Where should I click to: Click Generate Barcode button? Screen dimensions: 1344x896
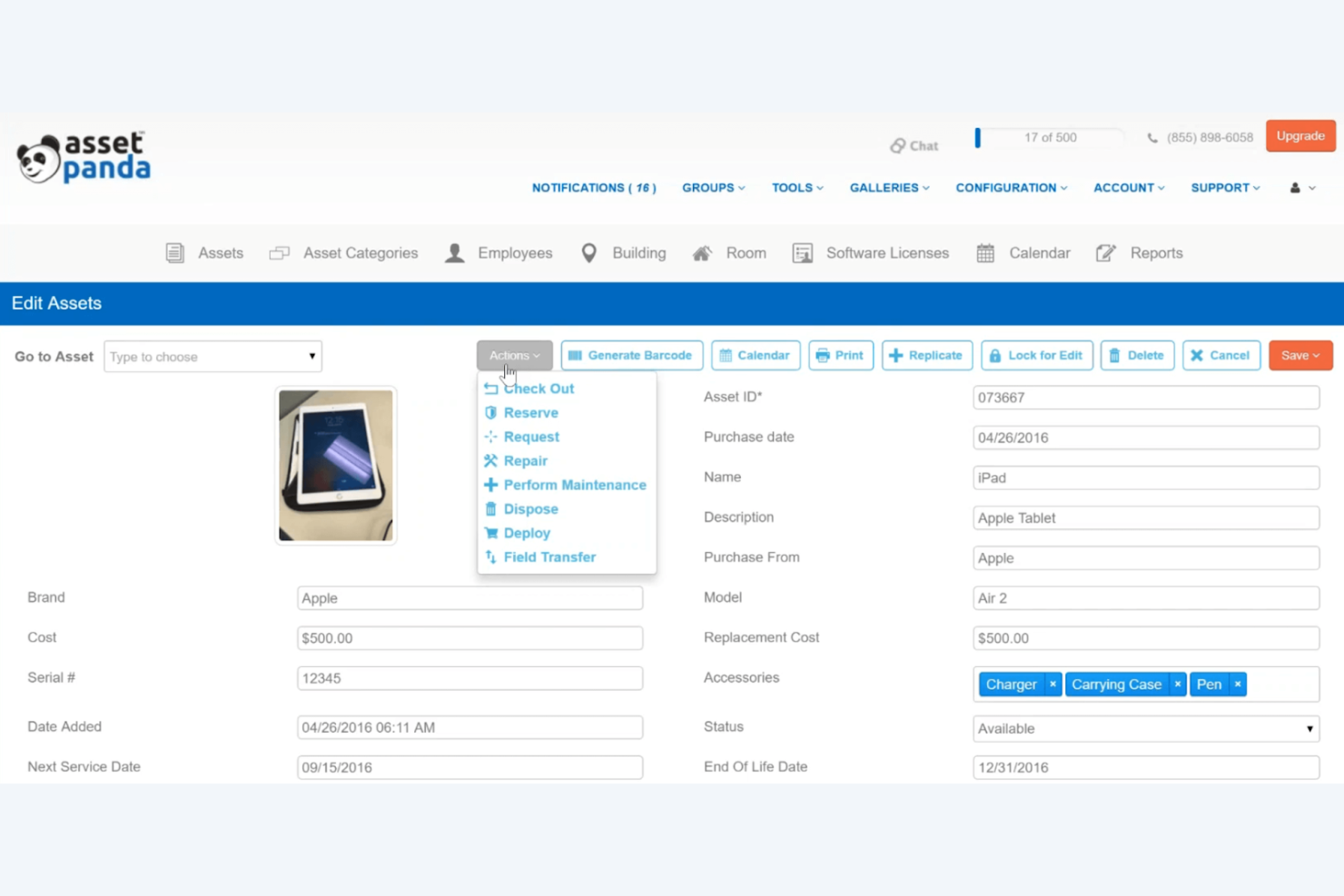click(632, 356)
